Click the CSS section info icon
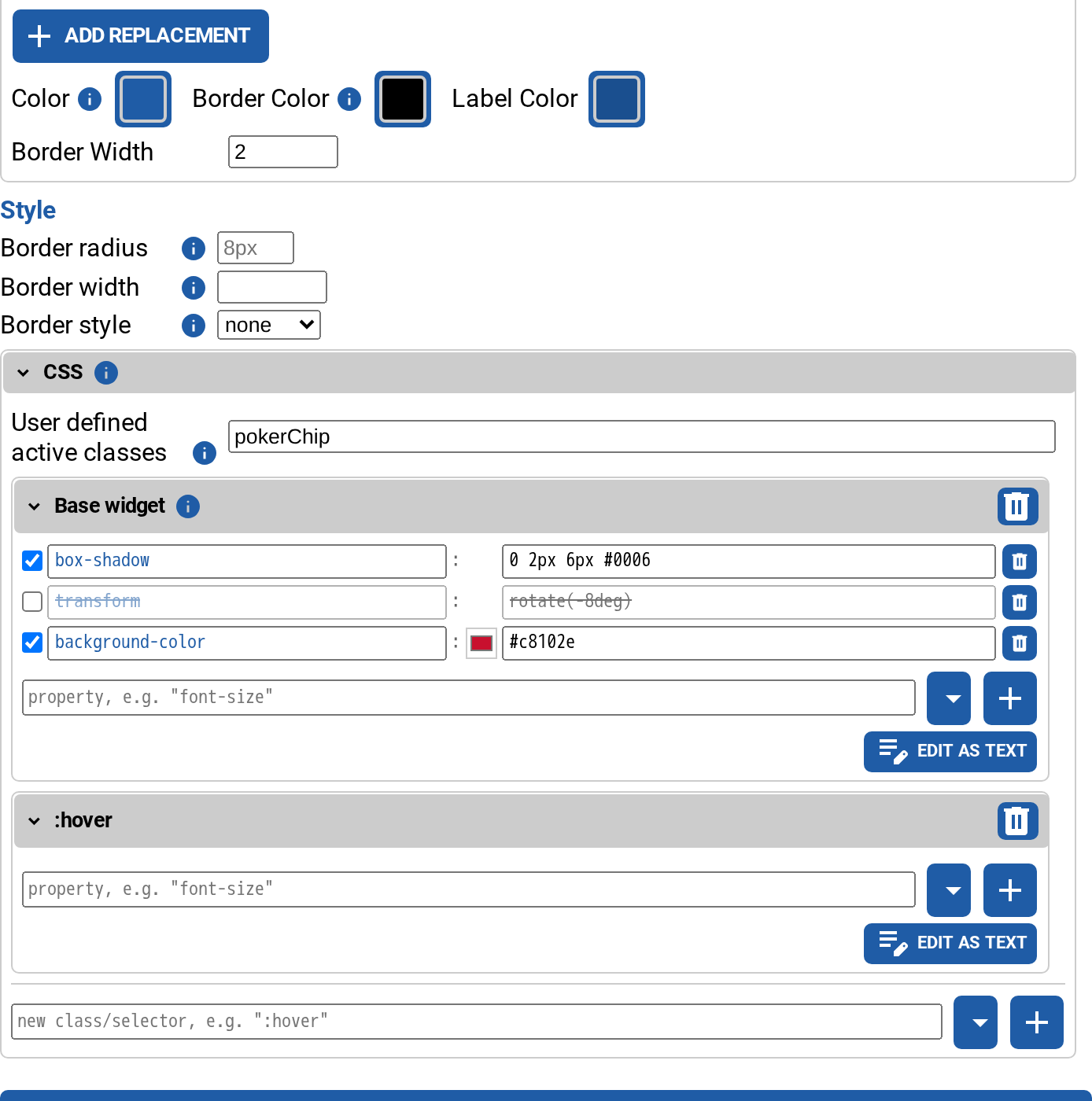This screenshot has width=1092, height=1101. 106,373
